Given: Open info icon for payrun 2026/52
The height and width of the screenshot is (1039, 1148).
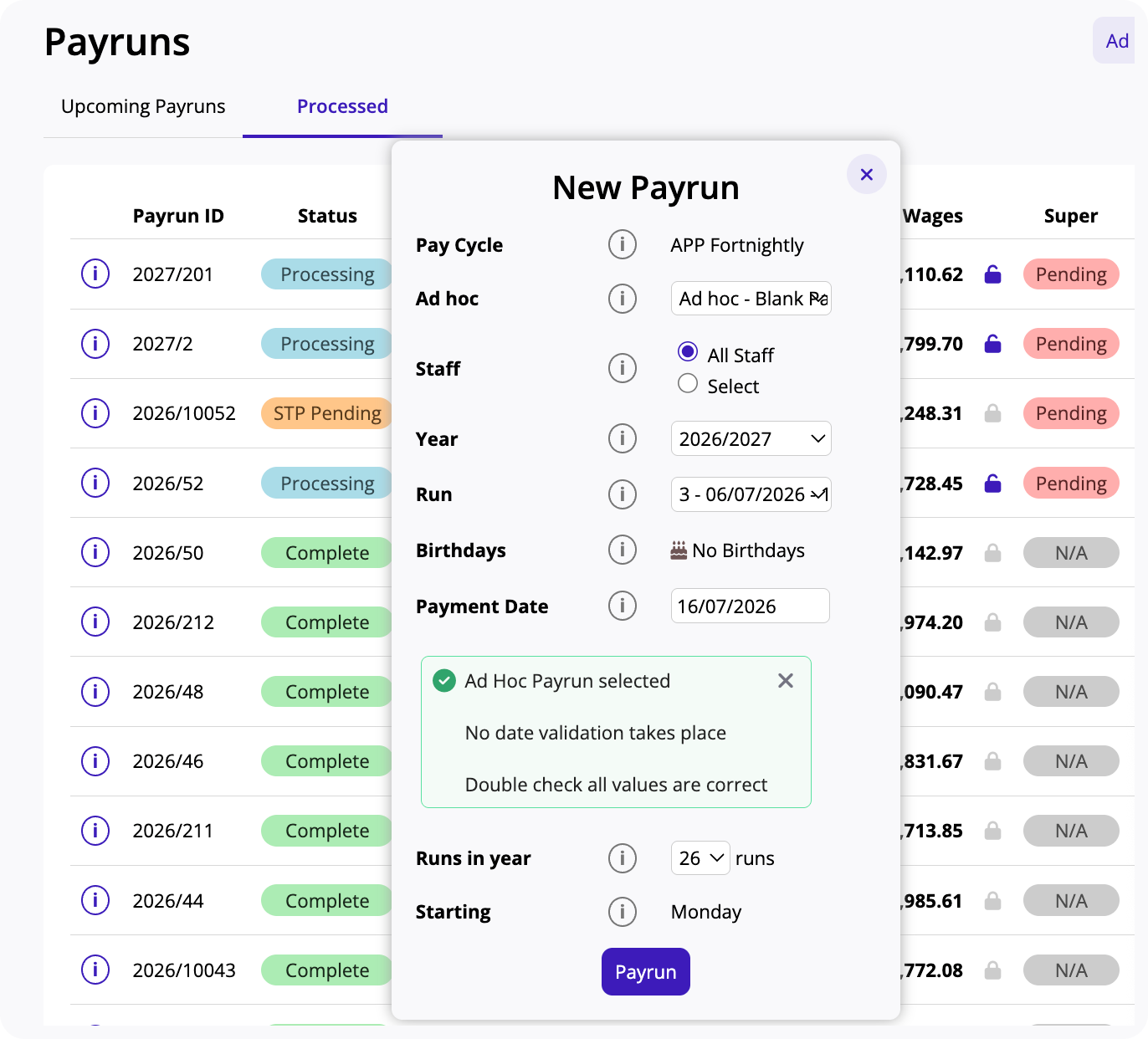Looking at the screenshot, I should pyautogui.click(x=95, y=483).
